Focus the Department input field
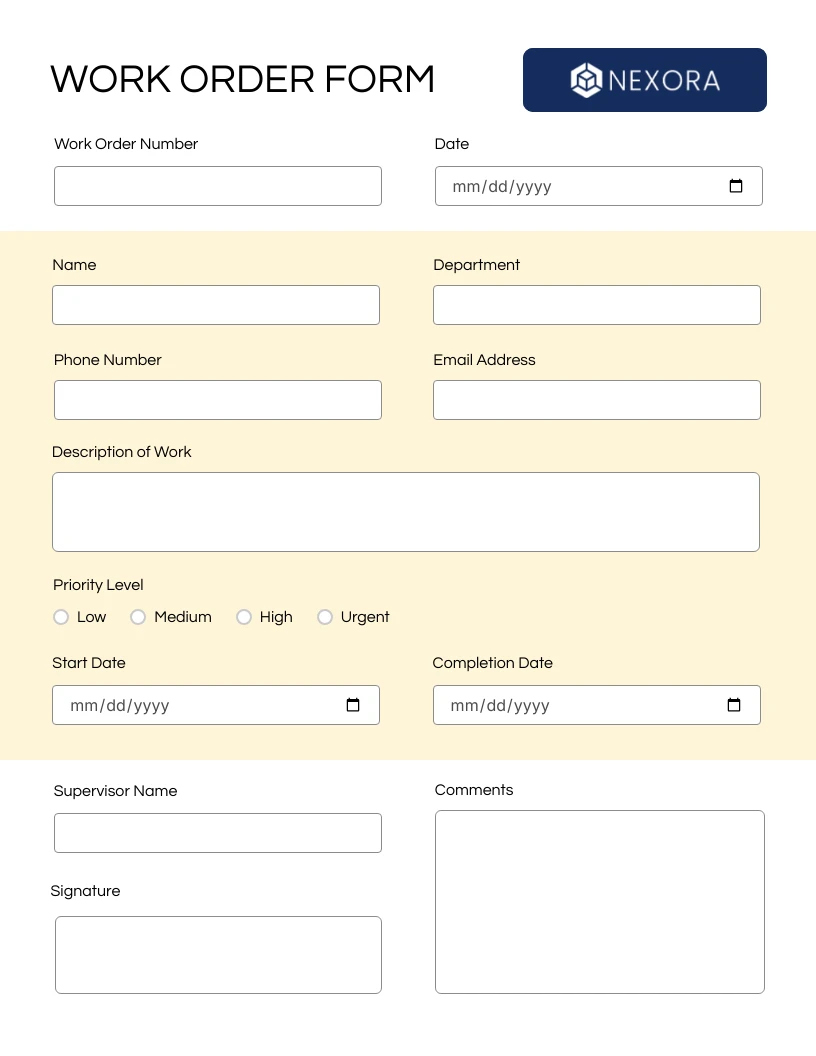The width and height of the screenshot is (816, 1056). pyautogui.click(x=597, y=305)
